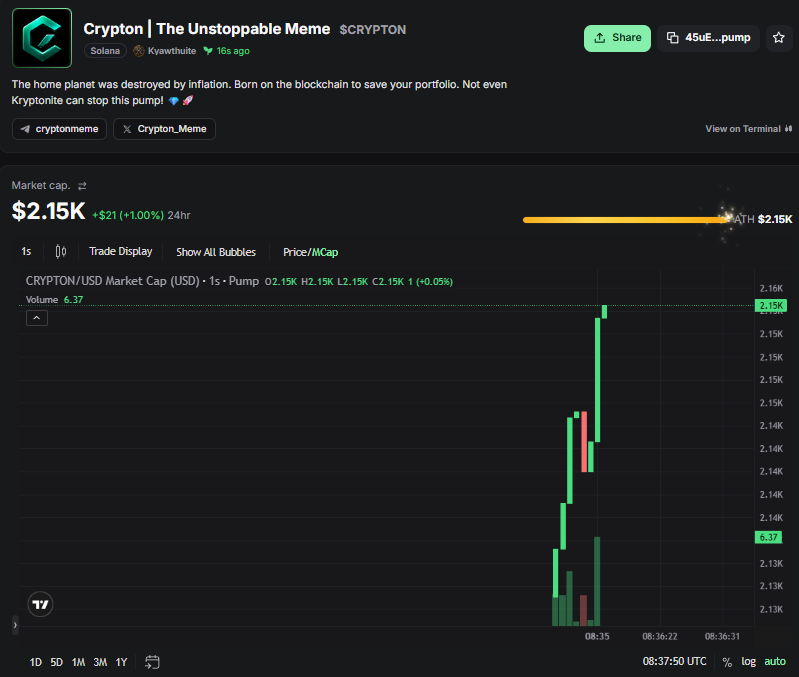Click the Solana chain badge

pyautogui.click(x=105, y=51)
